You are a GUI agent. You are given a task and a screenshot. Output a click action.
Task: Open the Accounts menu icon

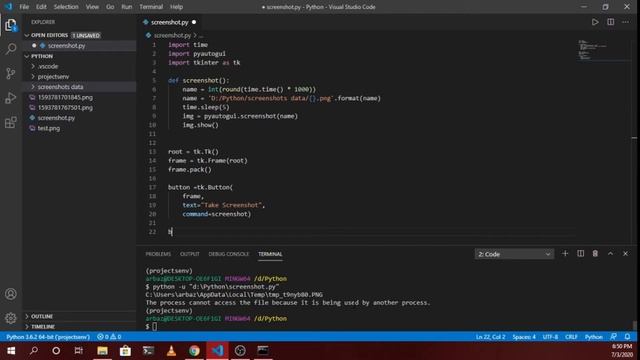[x=11, y=294]
